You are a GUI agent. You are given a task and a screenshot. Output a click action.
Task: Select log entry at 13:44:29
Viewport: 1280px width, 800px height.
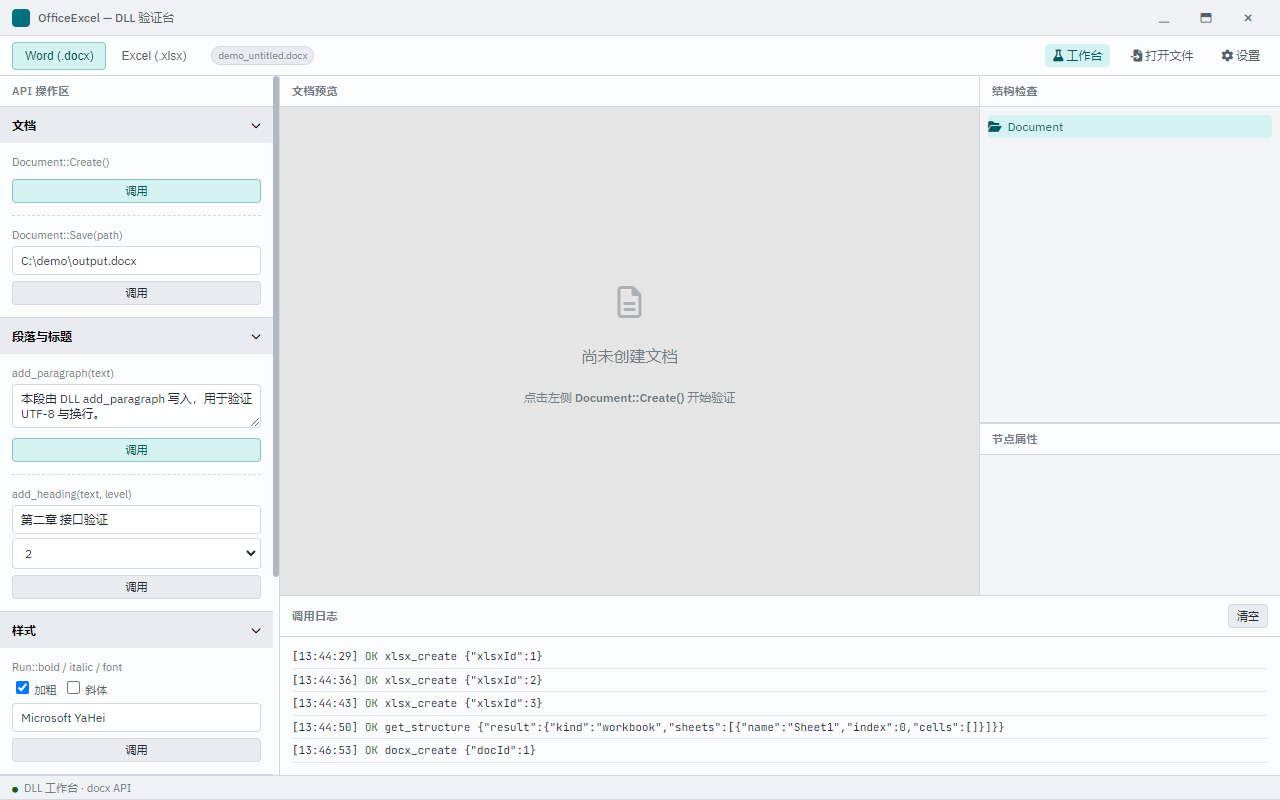click(779, 656)
